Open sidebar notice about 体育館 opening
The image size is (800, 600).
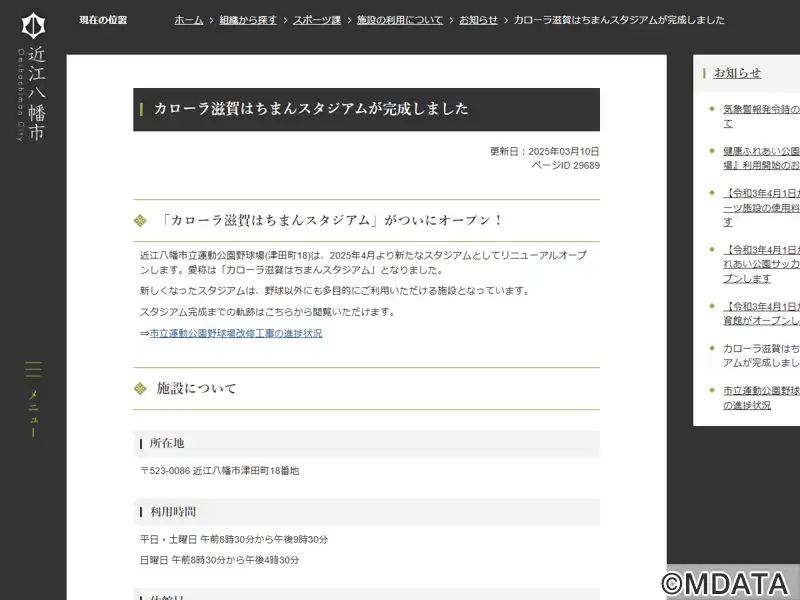coord(760,313)
